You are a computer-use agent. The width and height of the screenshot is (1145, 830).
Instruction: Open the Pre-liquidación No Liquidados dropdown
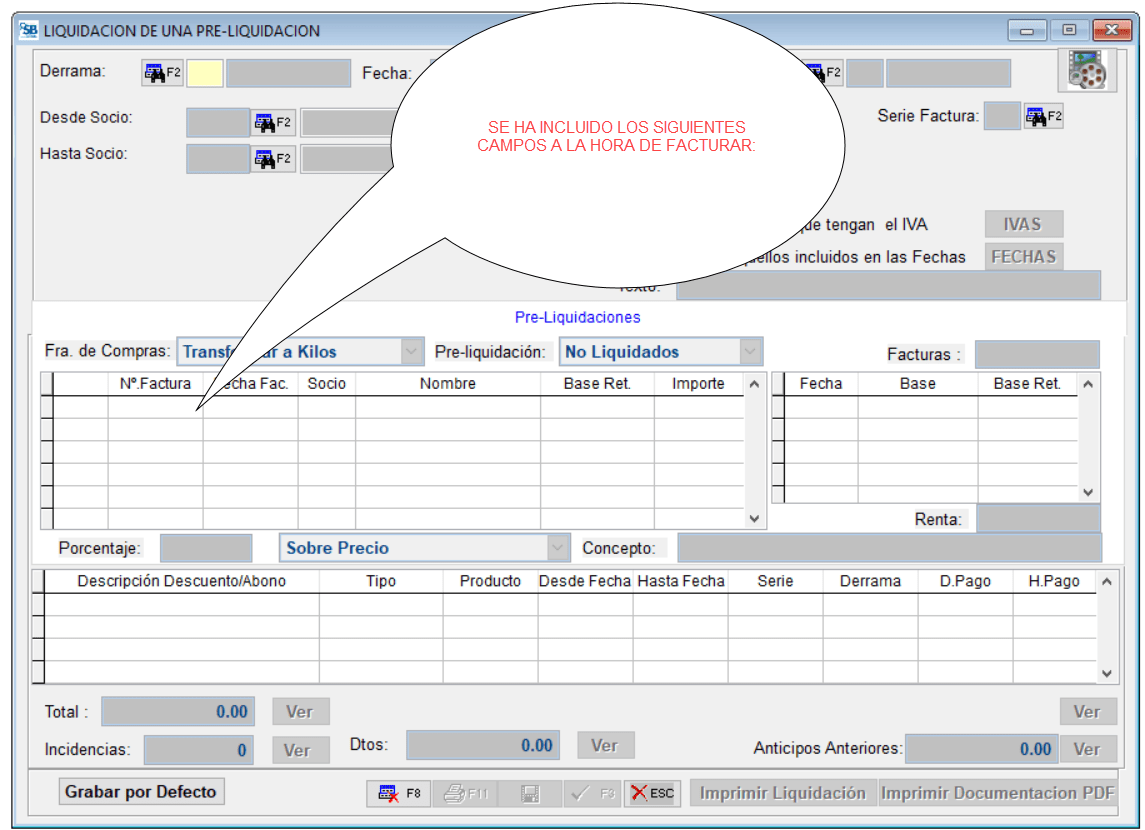[x=750, y=352]
